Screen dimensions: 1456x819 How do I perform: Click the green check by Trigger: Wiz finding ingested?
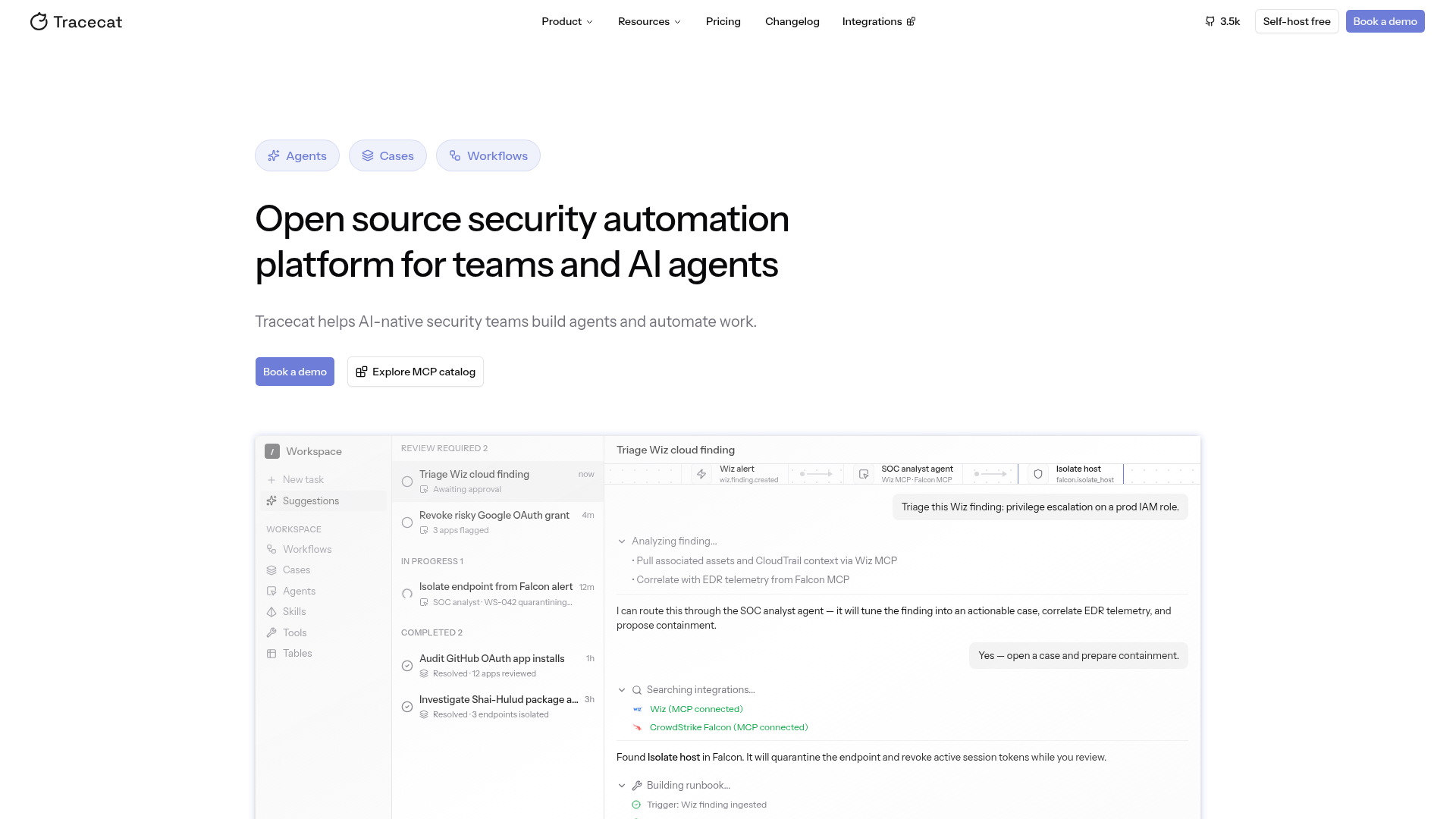coord(636,805)
